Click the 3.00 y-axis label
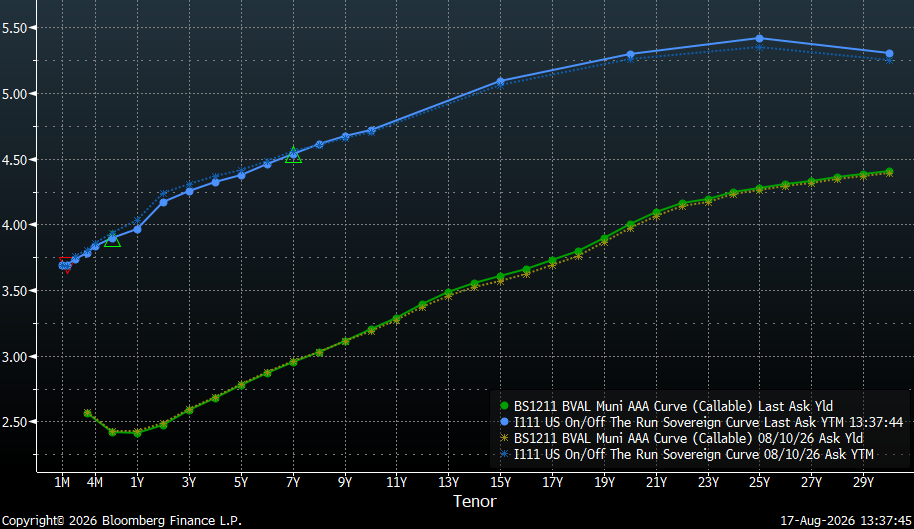The image size is (914, 529). (x=15, y=357)
